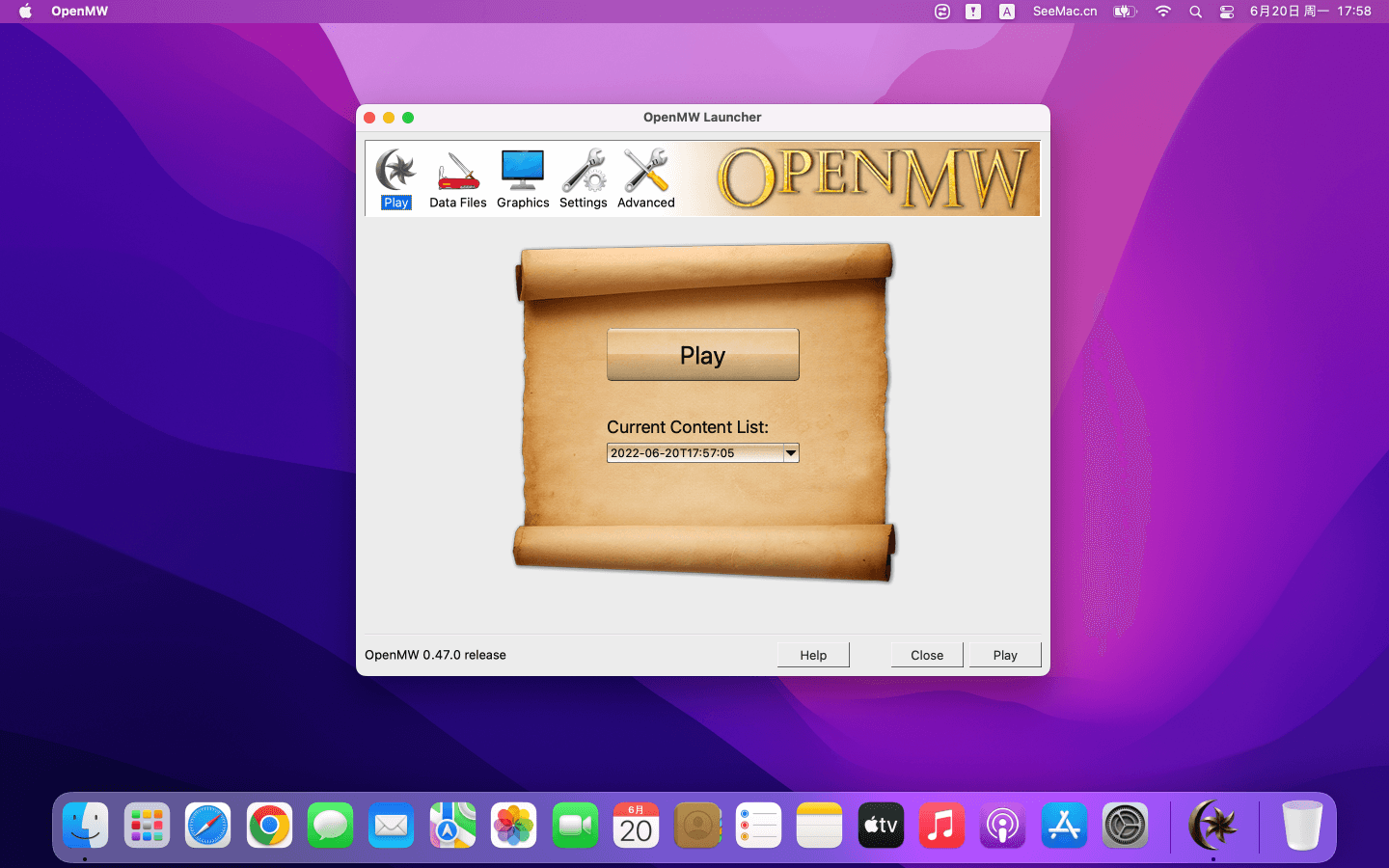Click the large Play button on scroll

(x=703, y=355)
